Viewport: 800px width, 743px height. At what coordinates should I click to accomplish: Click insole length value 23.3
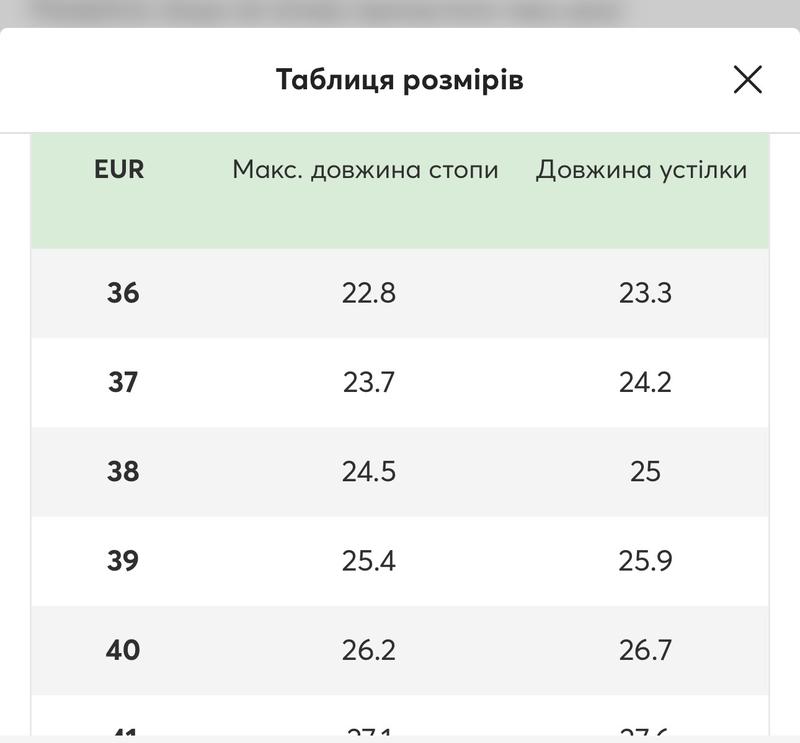click(645, 293)
